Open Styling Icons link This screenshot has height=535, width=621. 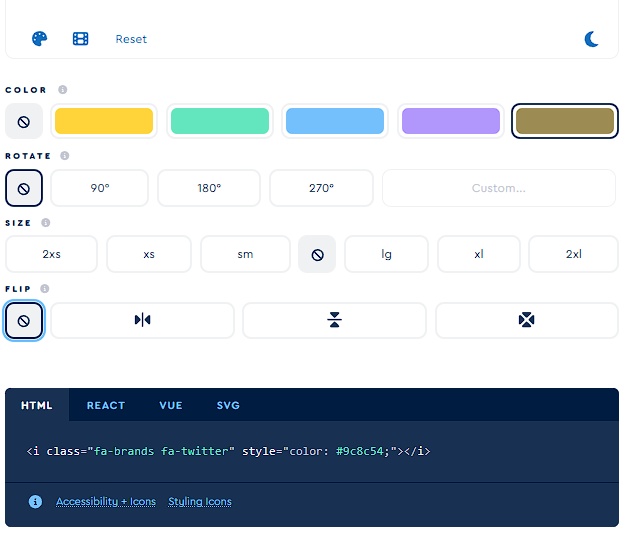coord(200,502)
